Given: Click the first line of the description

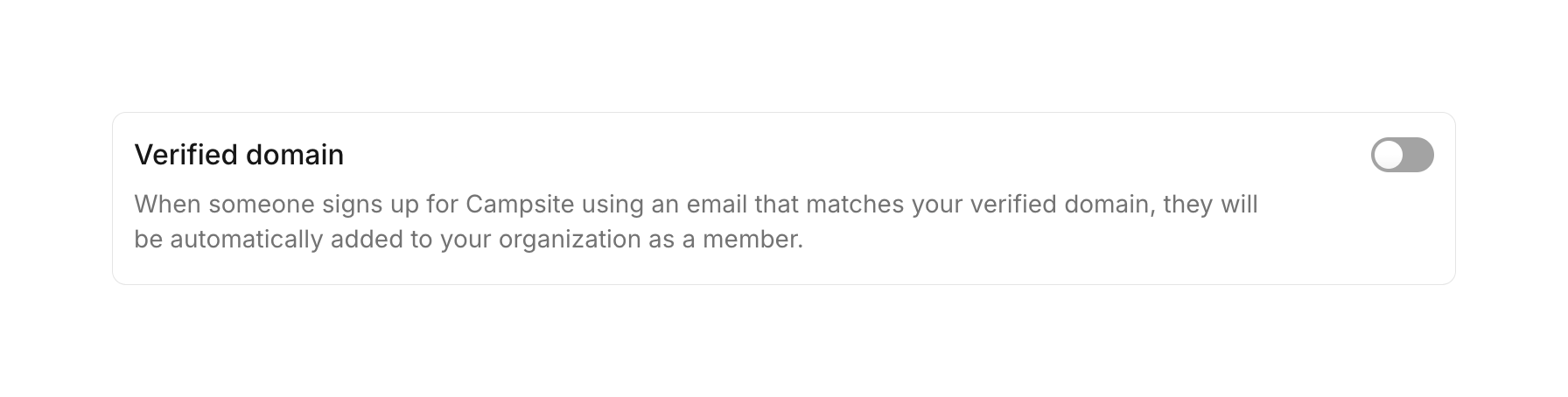Looking at the screenshot, I should (696, 205).
